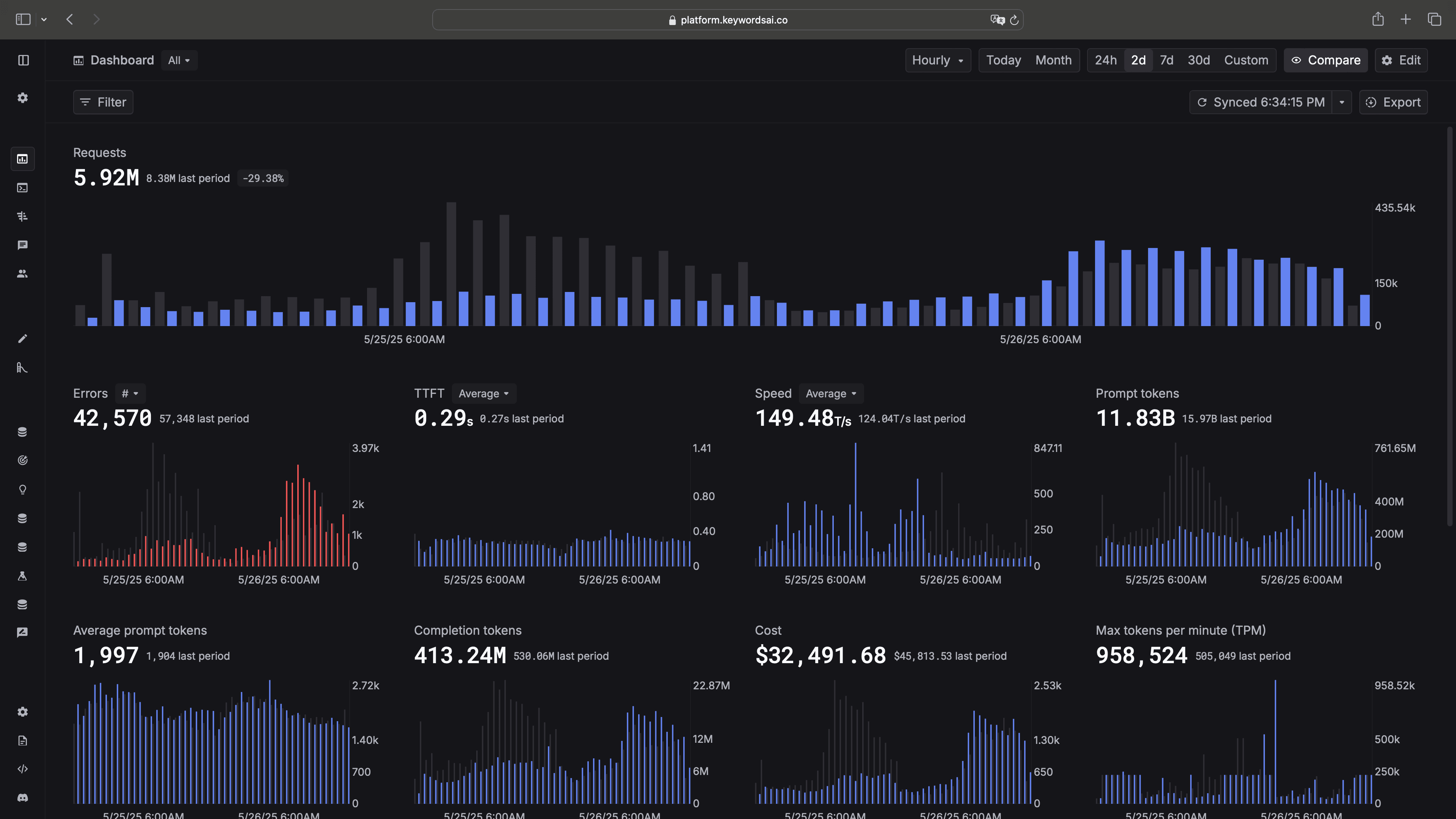Click the Safari page reload icon
Screen dimensions: 1456x819
click(x=1014, y=20)
